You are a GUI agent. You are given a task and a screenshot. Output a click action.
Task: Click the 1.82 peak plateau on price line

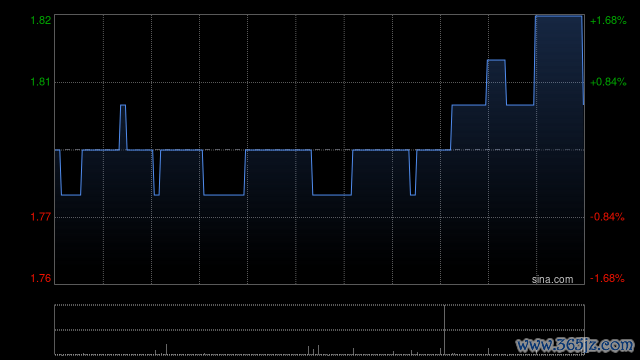[x=558, y=16]
